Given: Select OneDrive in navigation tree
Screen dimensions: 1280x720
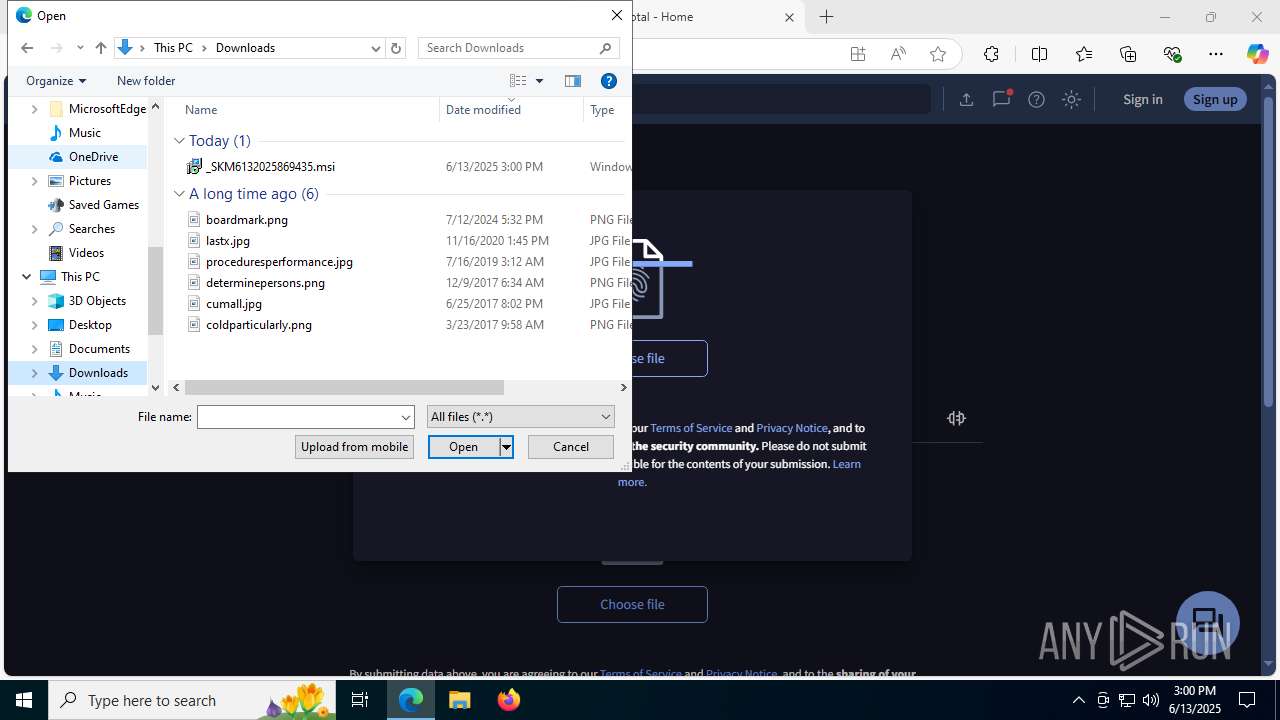Looking at the screenshot, I should click(93, 157).
